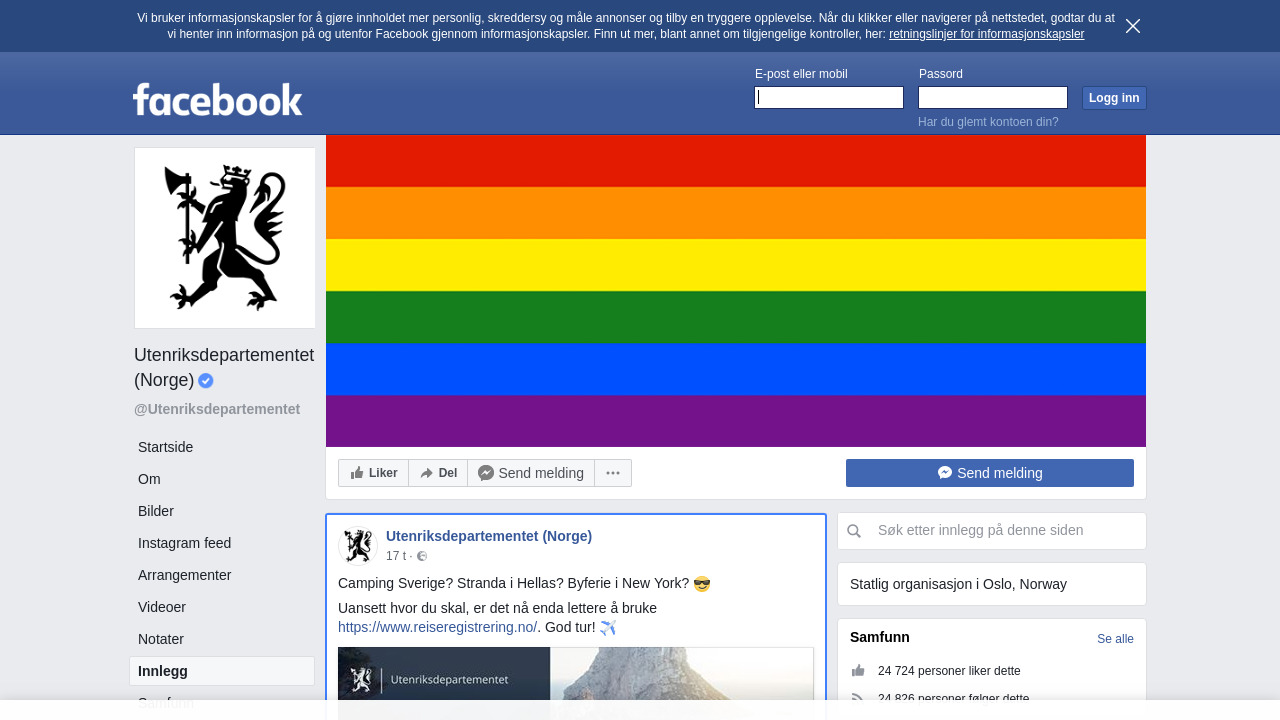Click the Logg inn button

(x=1114, y=98)
